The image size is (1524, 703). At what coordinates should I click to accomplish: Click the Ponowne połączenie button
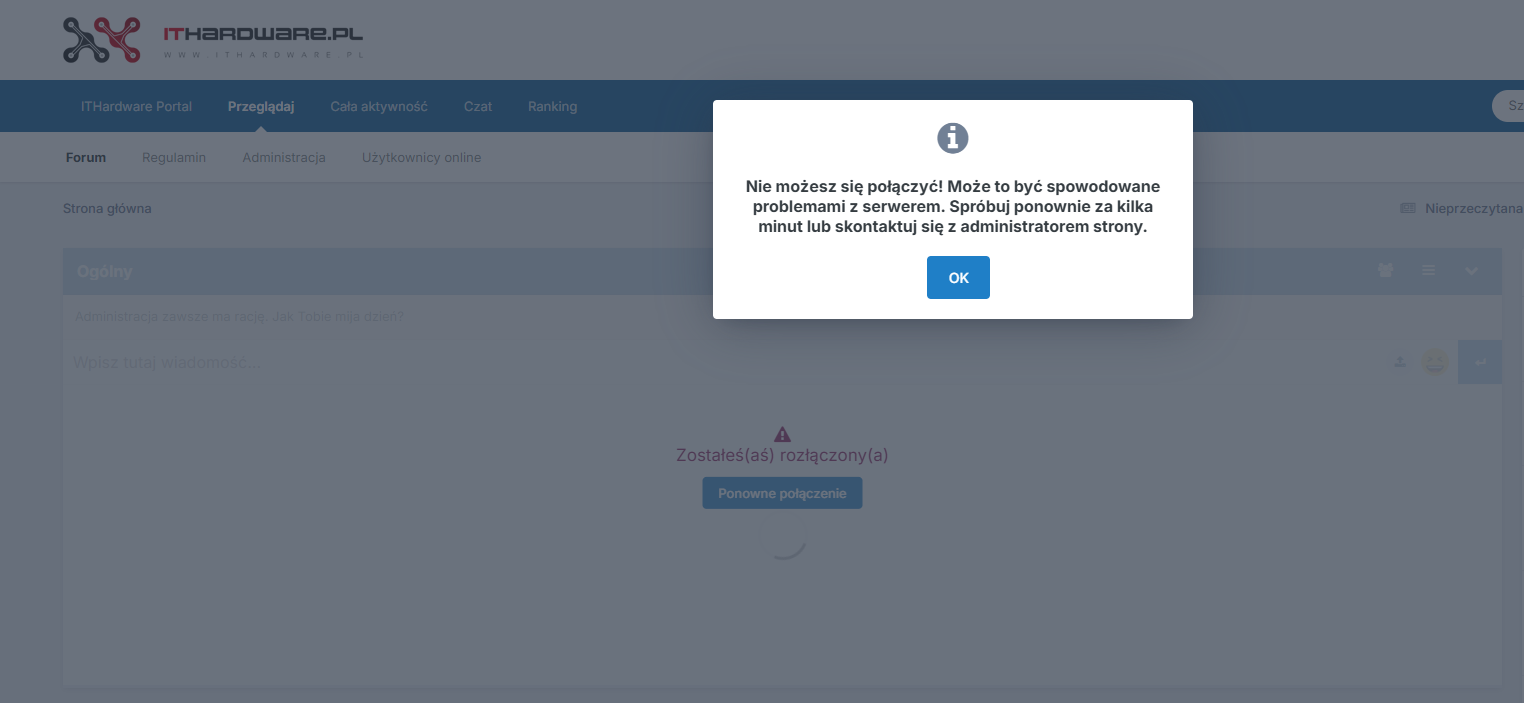782,493
